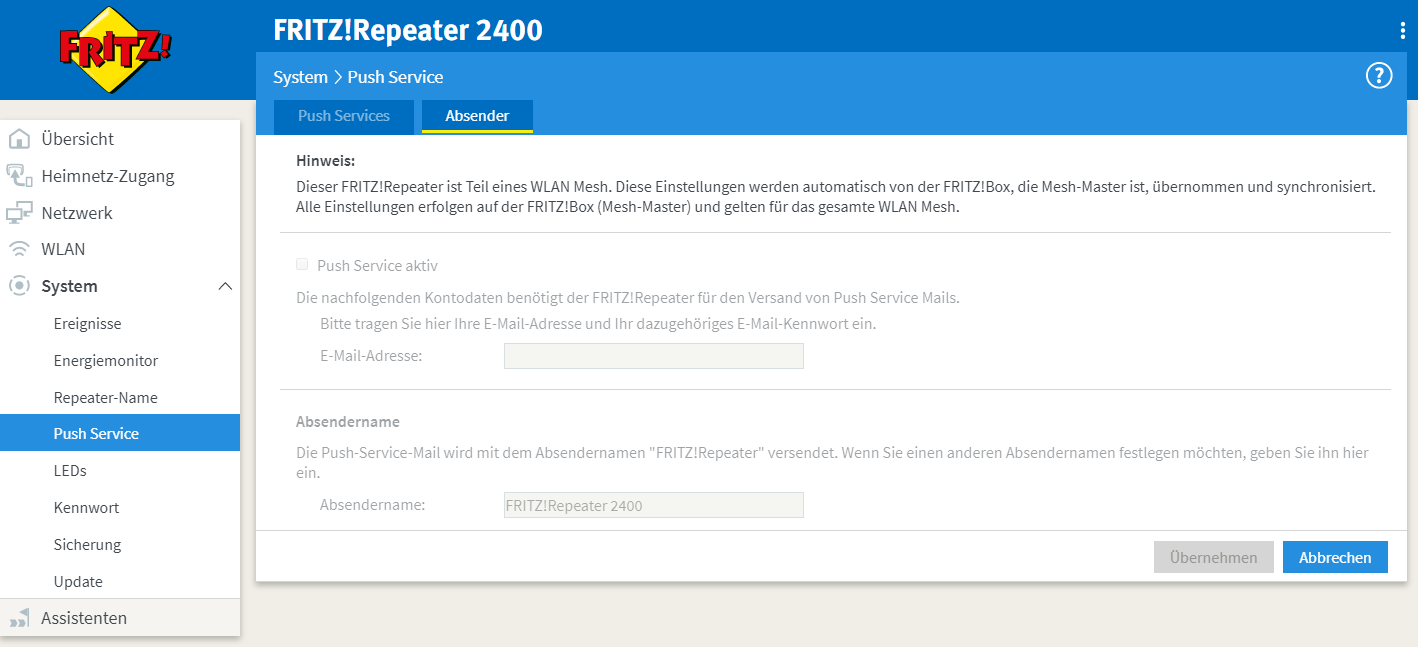Click the System breadcrumb link
This screenshot has width=1418, height=647.
300,77
